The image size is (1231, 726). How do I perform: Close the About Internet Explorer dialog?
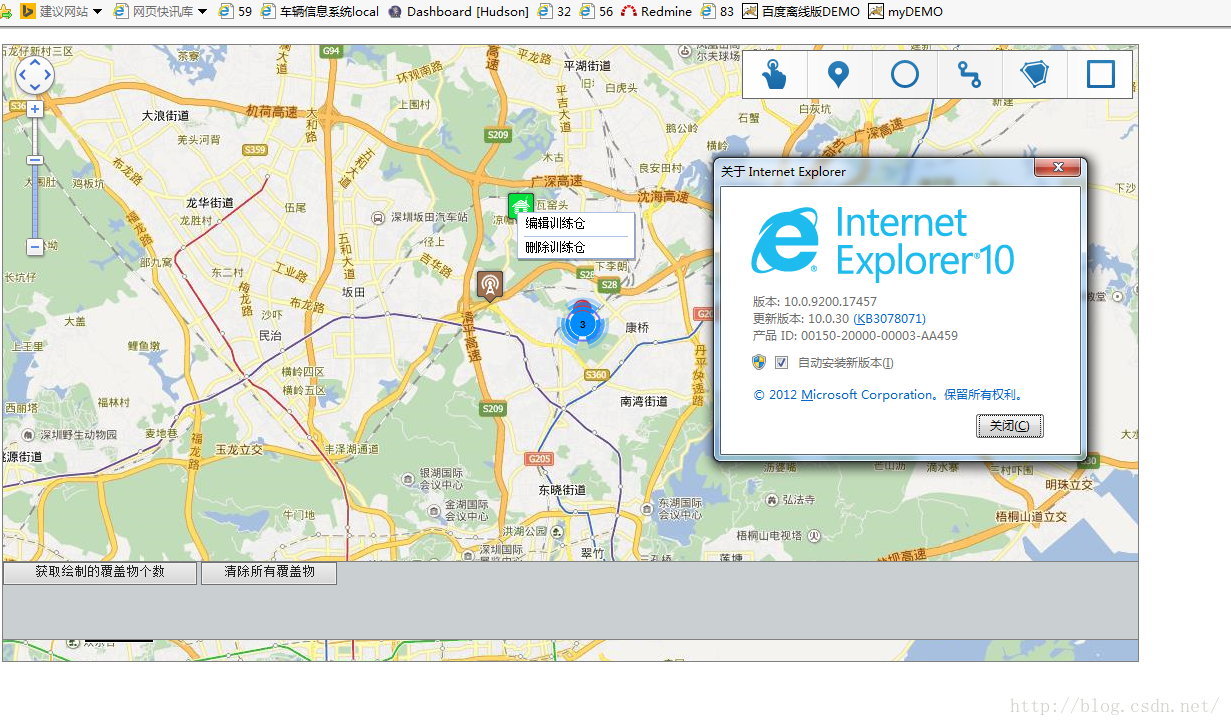[1057, 168]
